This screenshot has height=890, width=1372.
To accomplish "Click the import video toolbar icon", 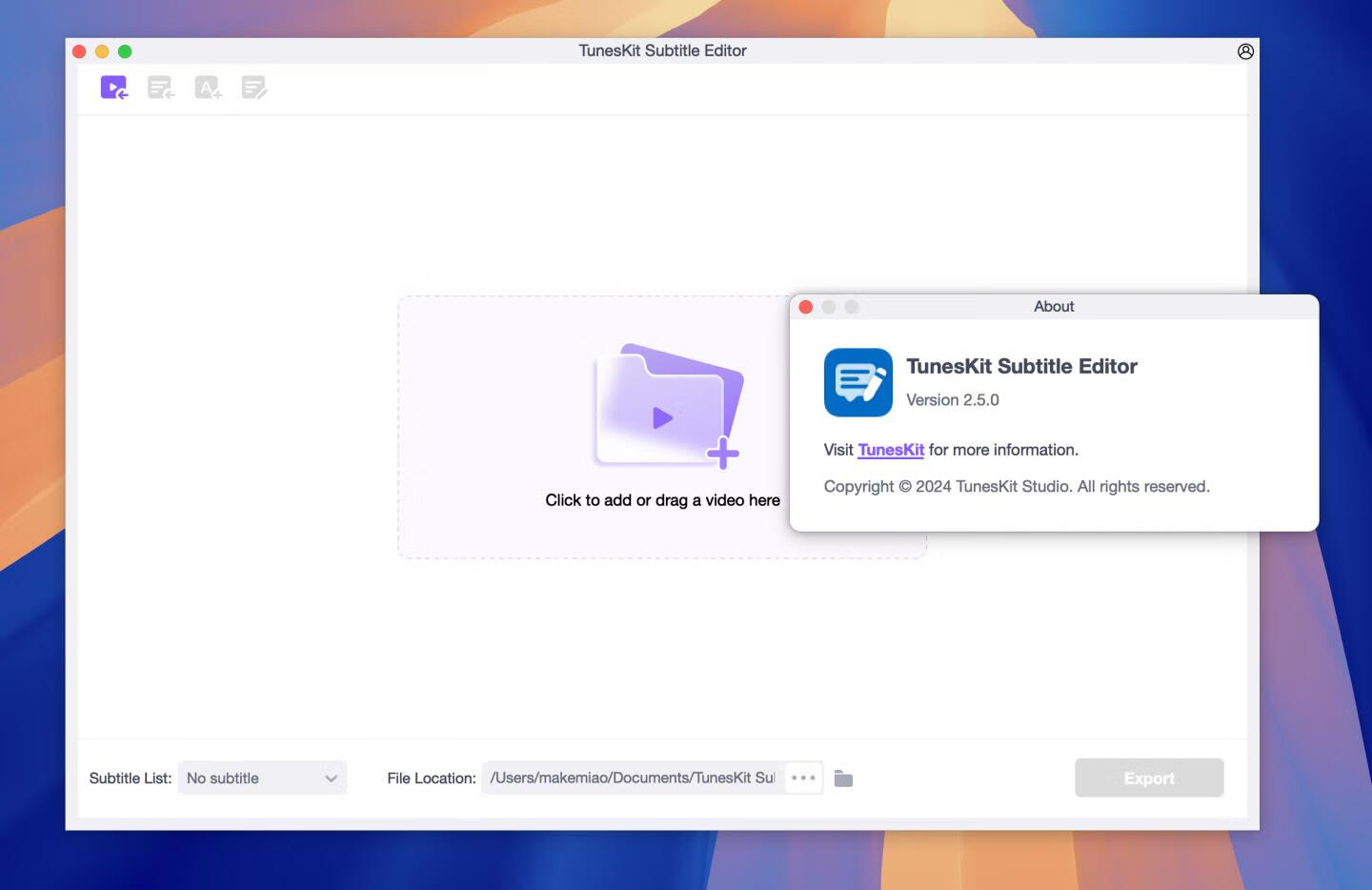I will (114, 89).
